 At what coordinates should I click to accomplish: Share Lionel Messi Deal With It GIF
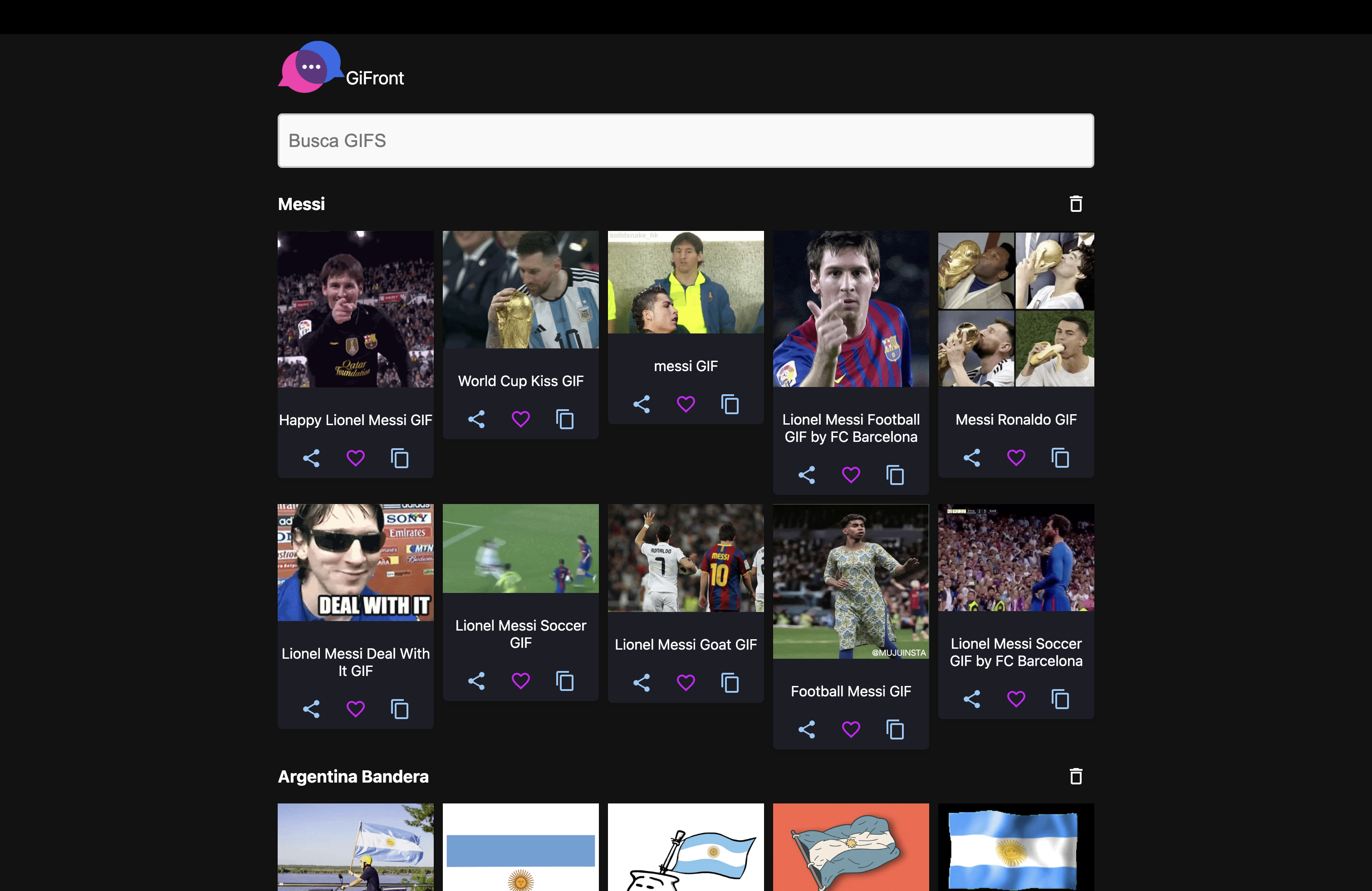pos(311,709)
